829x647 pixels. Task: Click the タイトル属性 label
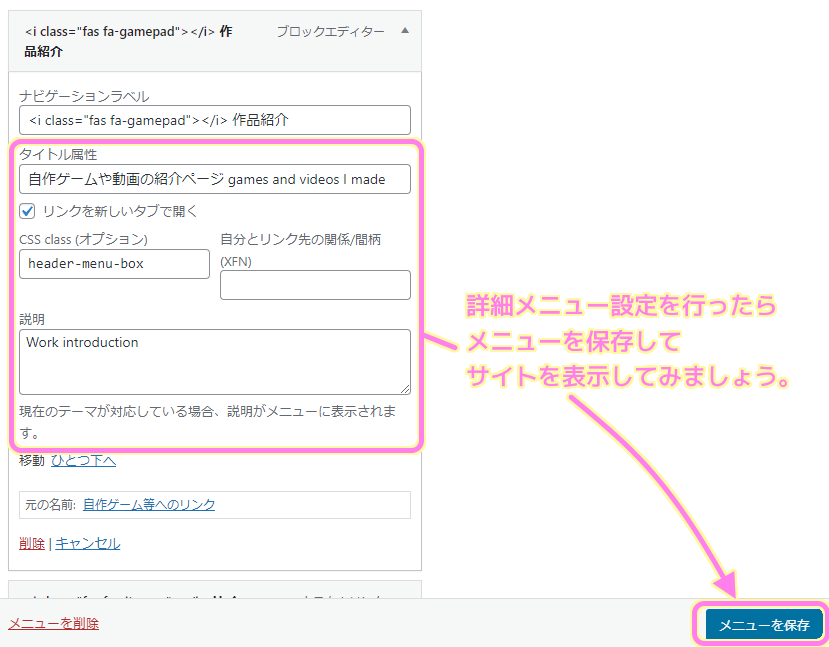click(58, 154)
